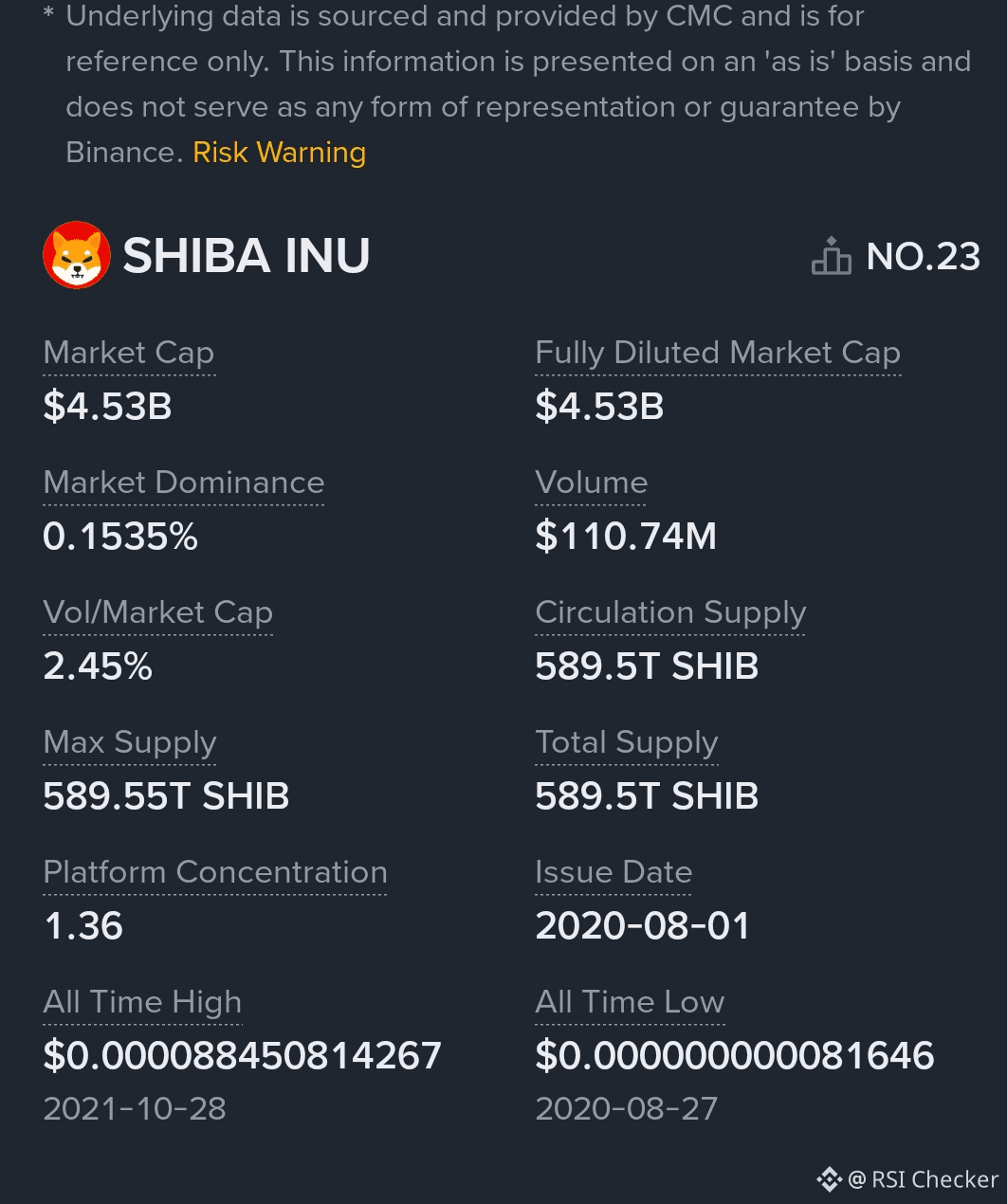The image size is (1007, 1204).
Task: Tap the All Time Low label
Action: (x=629, y=1002)
